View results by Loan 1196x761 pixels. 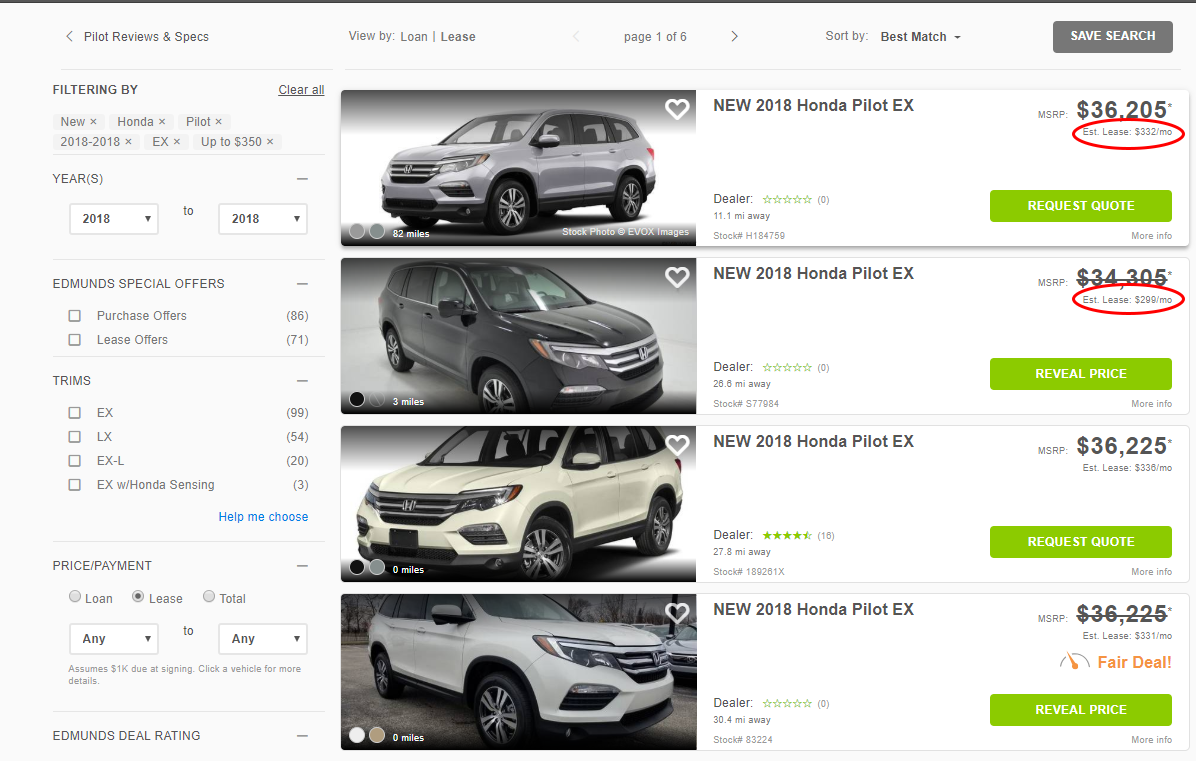tap(413, 37)
